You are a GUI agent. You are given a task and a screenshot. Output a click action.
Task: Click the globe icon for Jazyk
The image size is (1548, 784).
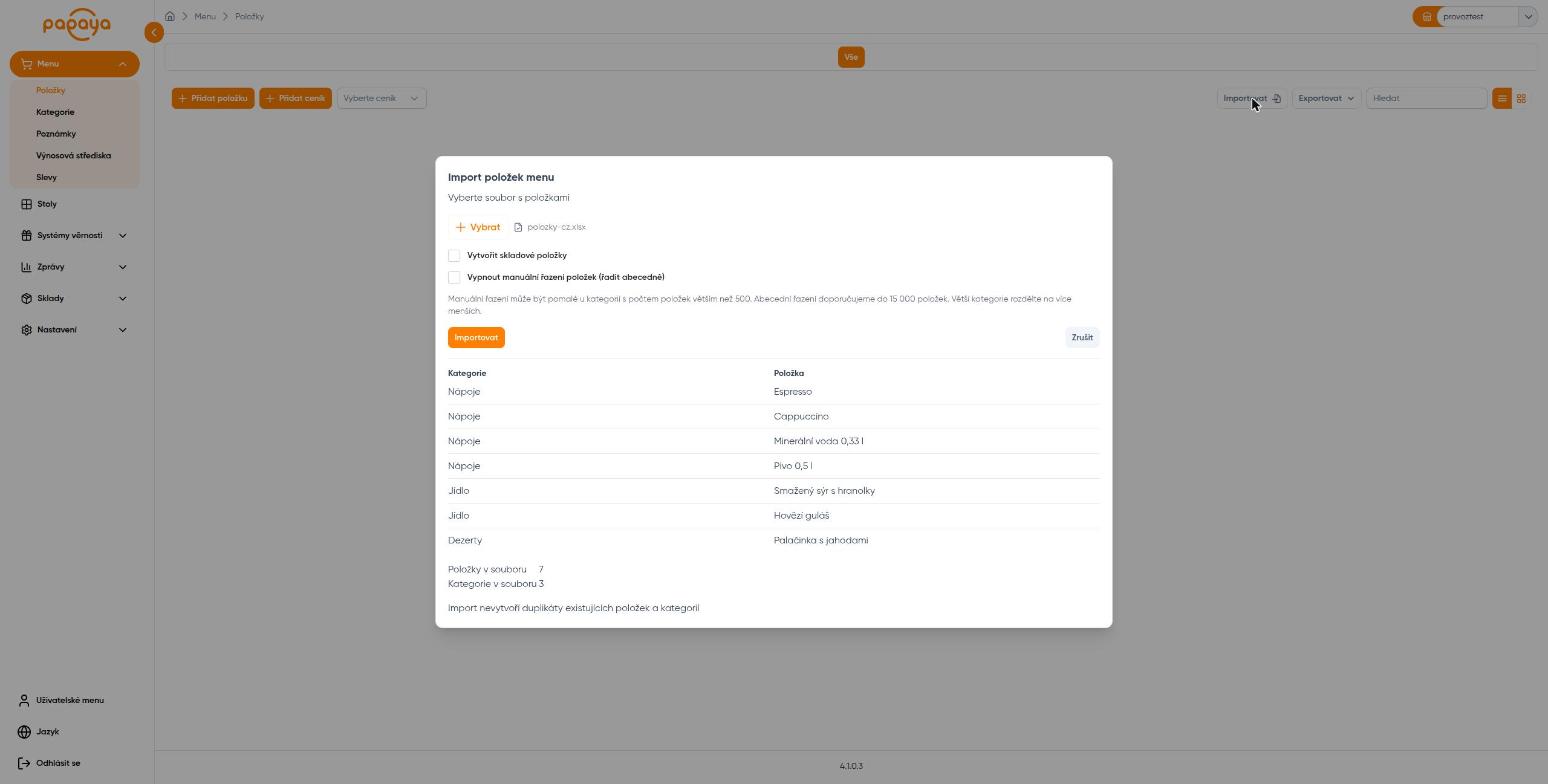tap(25, 732)
